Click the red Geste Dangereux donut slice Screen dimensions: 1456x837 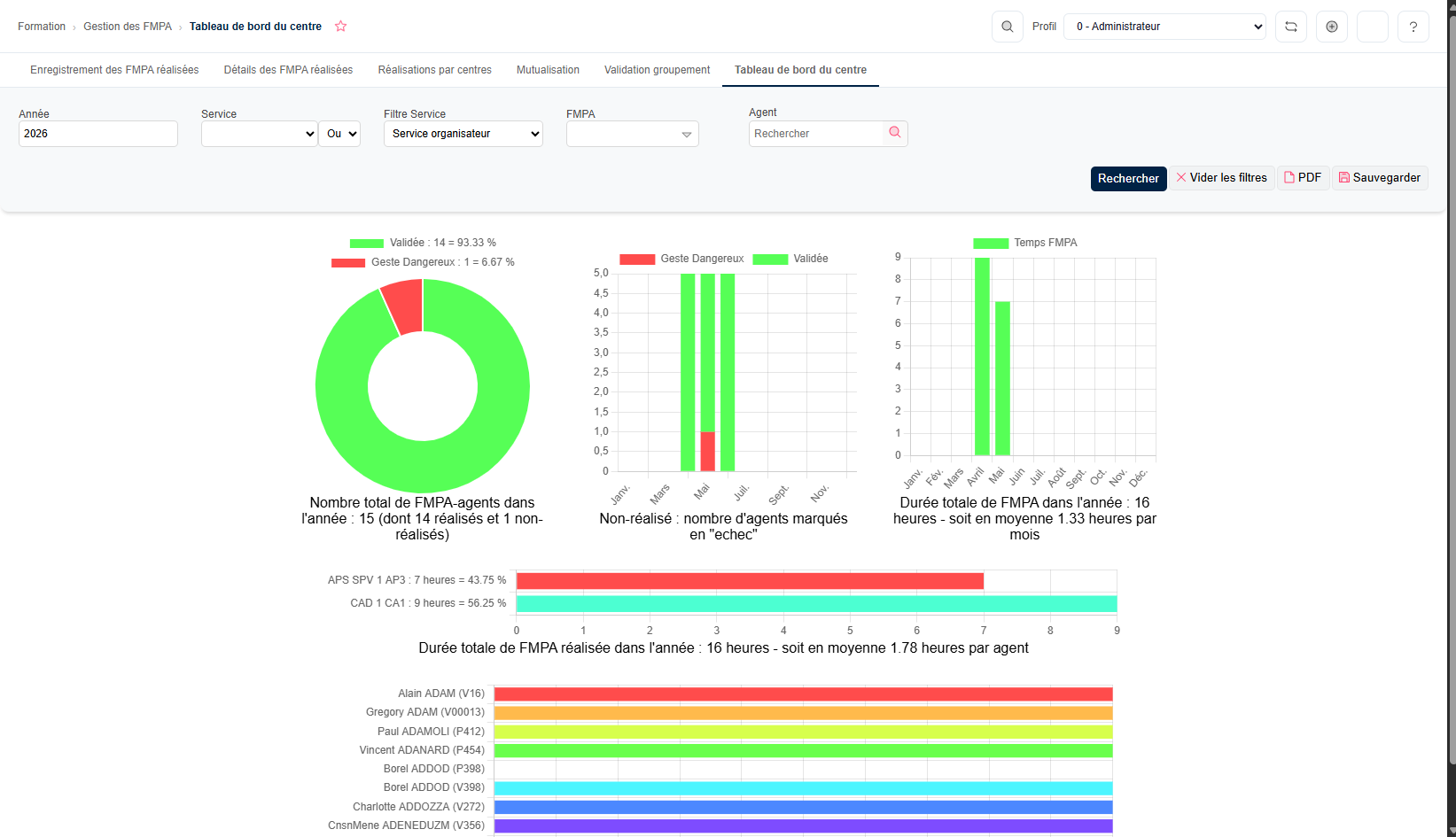point(404,306)
